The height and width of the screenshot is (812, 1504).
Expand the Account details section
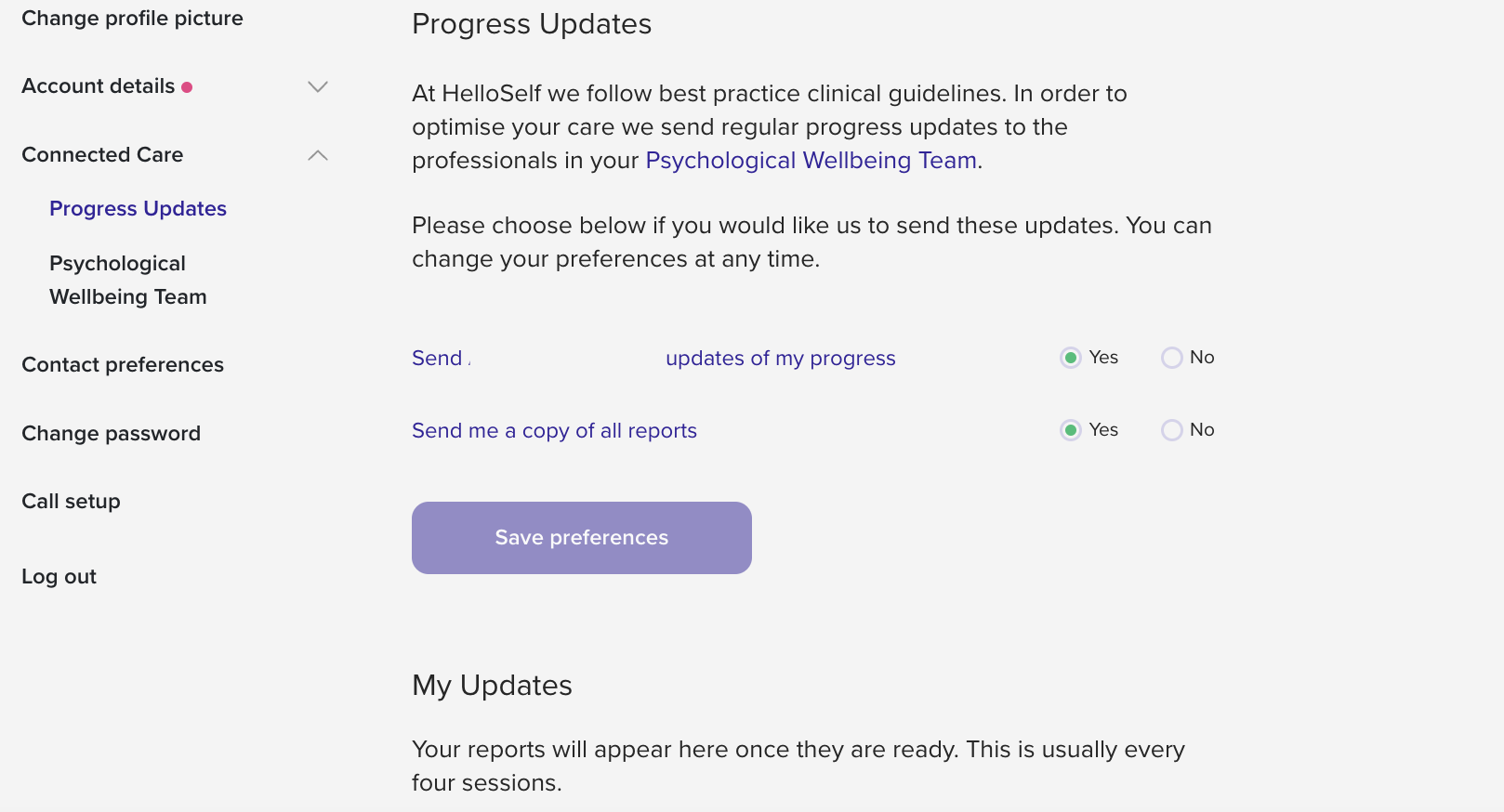tap(317, 86)
